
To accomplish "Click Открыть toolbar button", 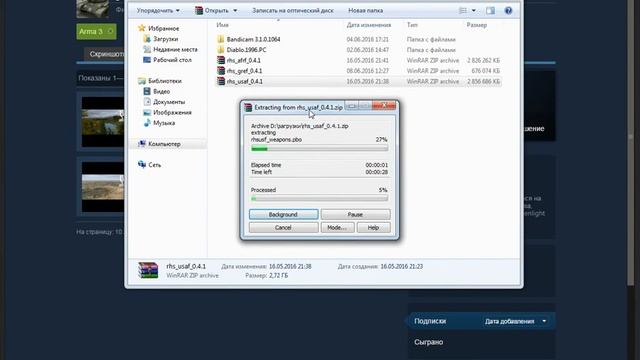I will click(212, 11).
